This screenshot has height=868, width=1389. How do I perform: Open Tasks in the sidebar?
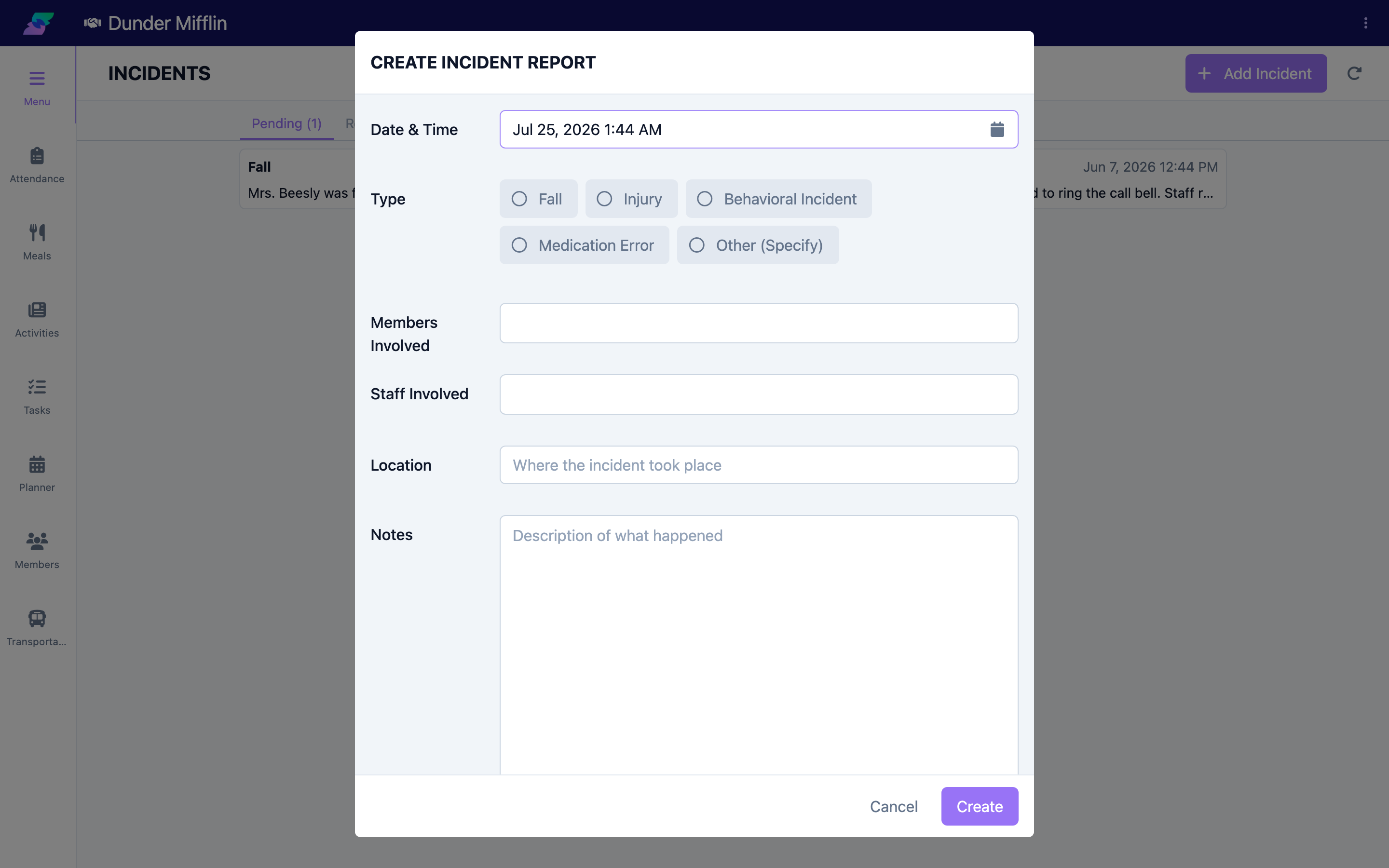click(x=37, y=397)
